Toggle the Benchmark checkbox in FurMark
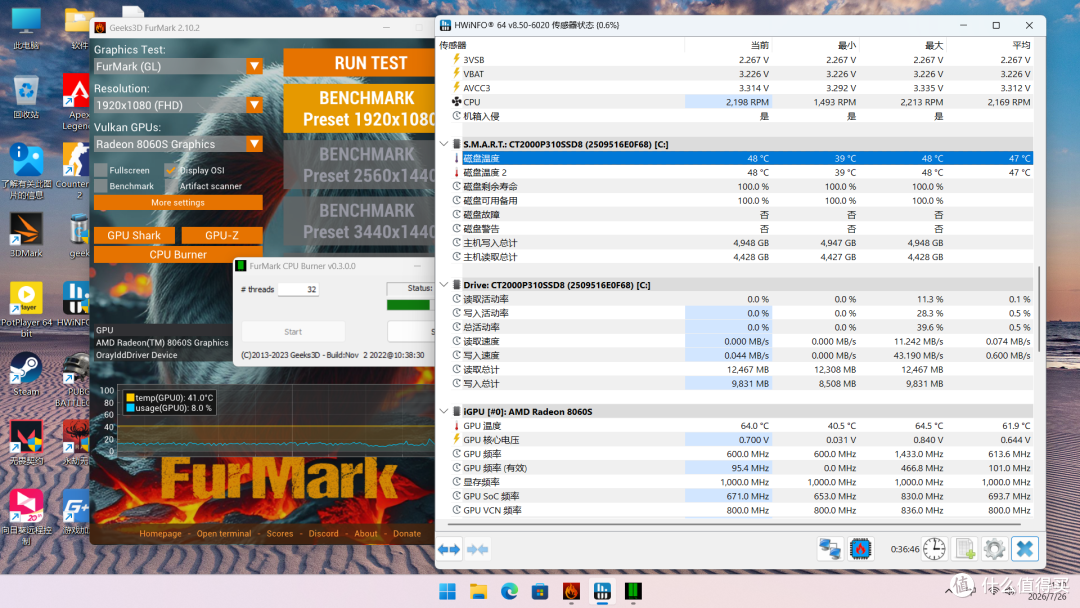 [101, 186]
